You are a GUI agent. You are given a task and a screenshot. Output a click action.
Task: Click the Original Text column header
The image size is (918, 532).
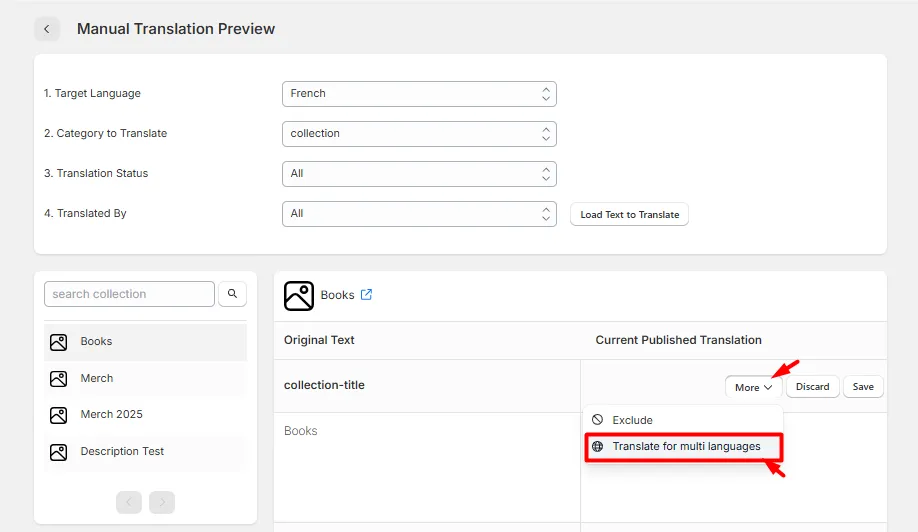319,340
